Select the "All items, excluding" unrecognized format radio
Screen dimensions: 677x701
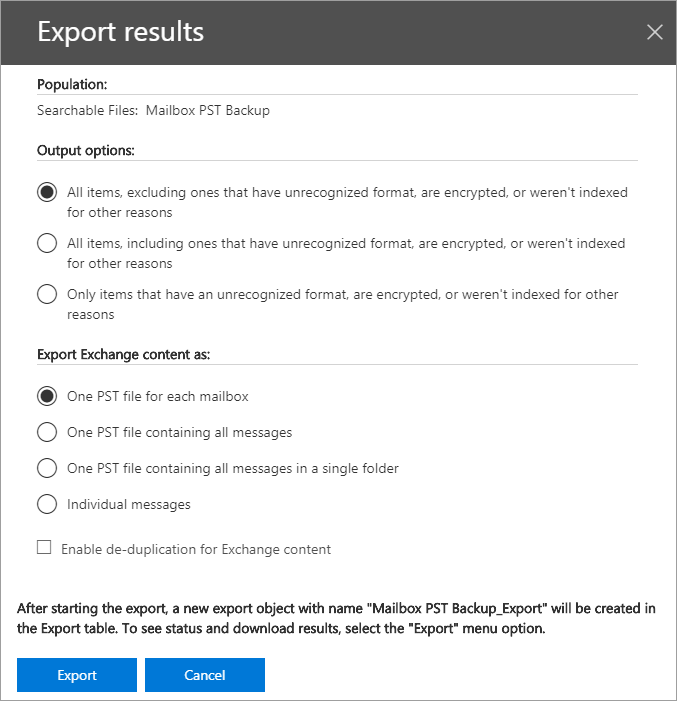[x=46, y=192]
